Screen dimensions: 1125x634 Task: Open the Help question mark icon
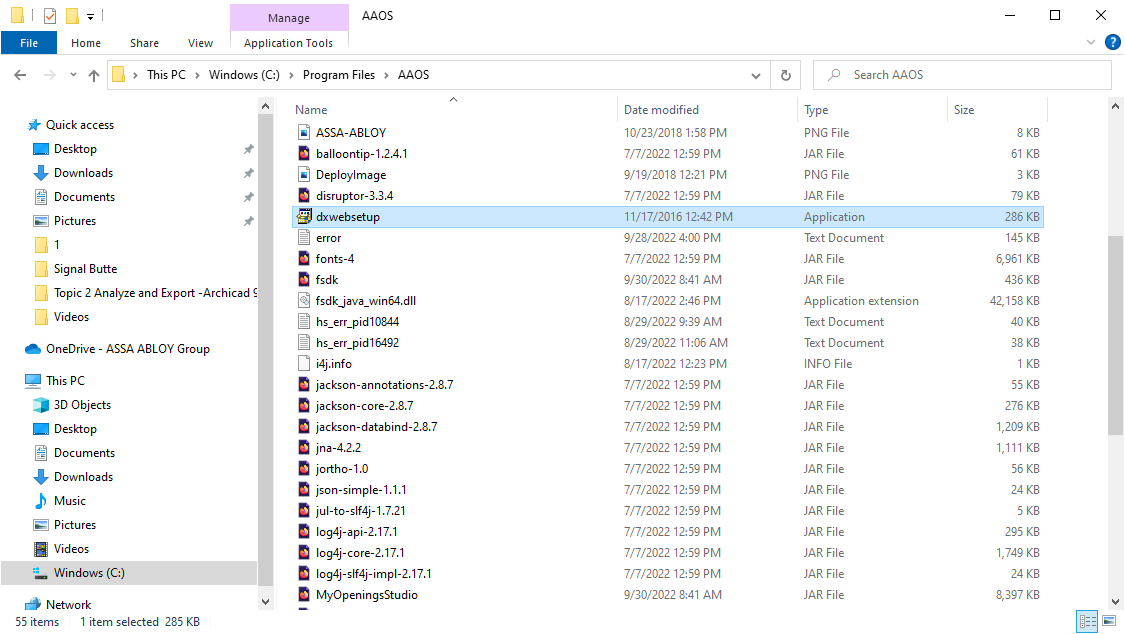tap(1113, 42)
